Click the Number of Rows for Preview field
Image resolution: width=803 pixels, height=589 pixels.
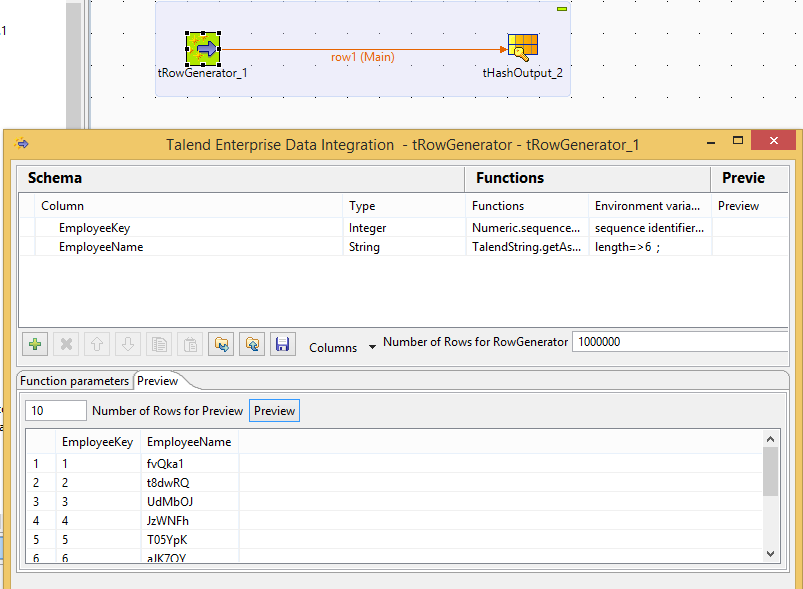[56, 411]
